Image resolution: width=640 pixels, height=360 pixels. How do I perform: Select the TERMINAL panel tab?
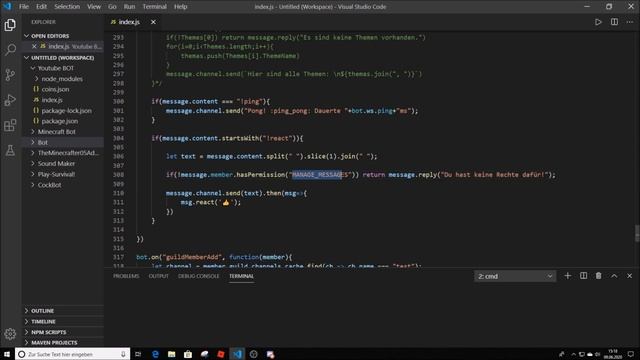[241, 276]
